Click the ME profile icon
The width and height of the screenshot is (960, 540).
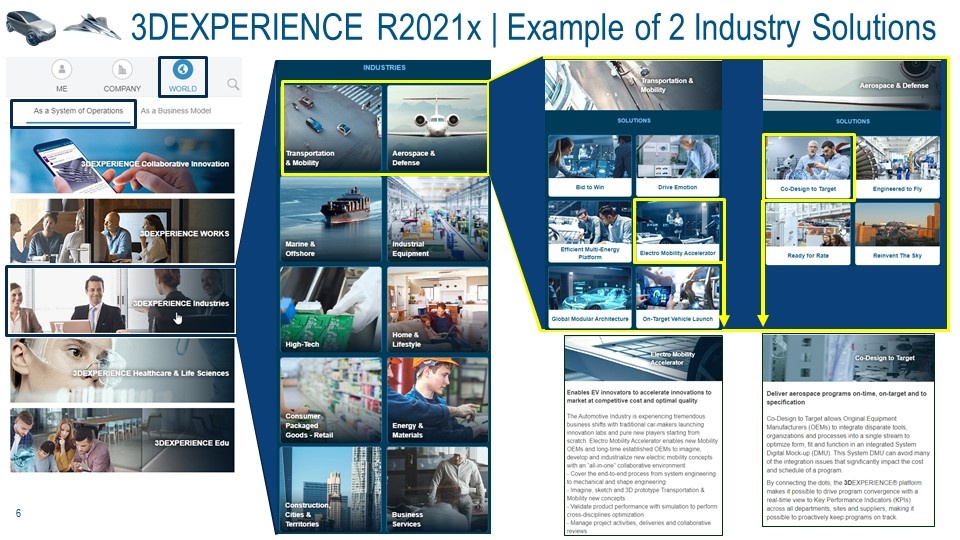[62, 70]
